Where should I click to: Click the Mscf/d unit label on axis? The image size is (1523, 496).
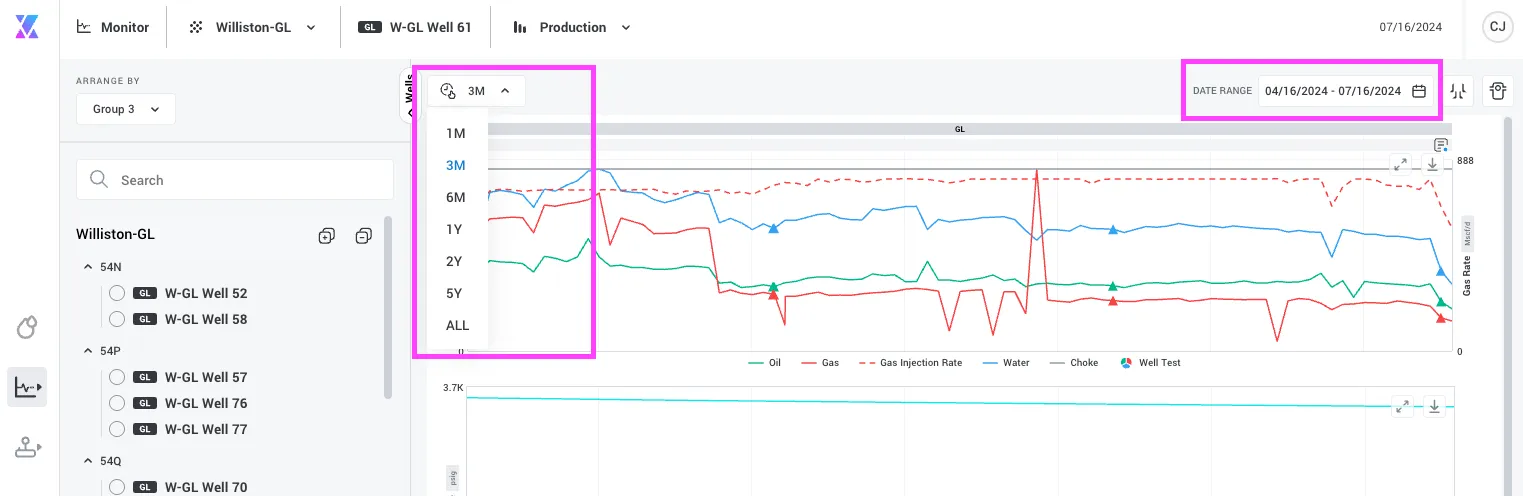coord(1468,232)
